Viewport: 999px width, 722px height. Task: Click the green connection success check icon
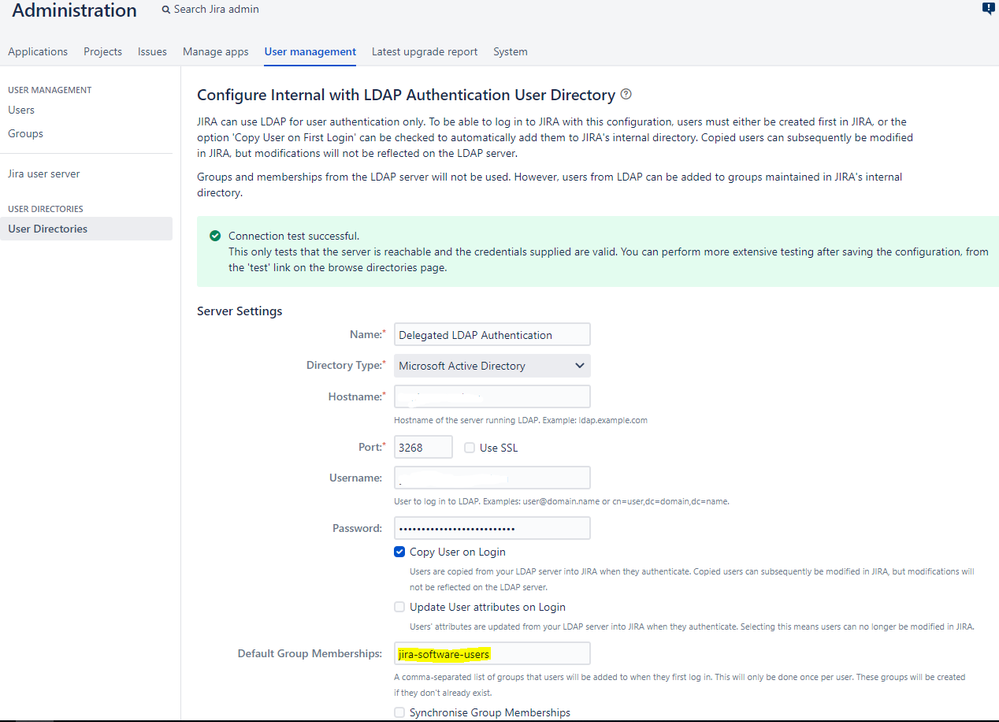tap(215, 236)
